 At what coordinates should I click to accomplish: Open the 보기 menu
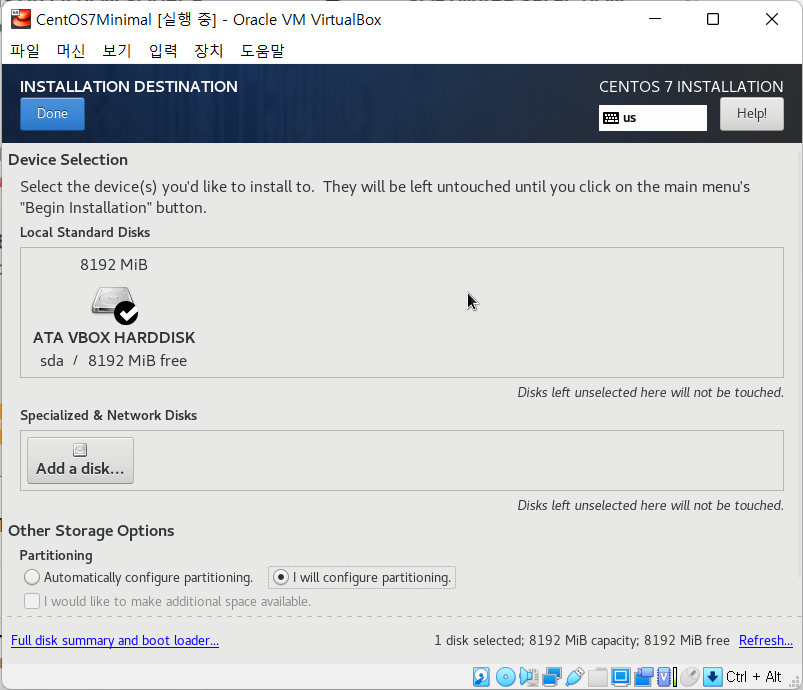[x=117, y=50]
